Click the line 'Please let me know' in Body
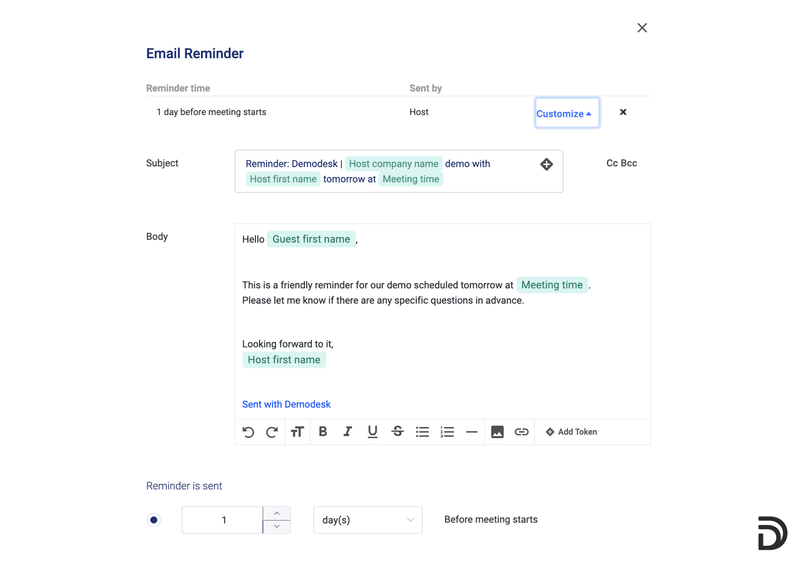Viewport: 800px width, 562px height. [383, 300]
